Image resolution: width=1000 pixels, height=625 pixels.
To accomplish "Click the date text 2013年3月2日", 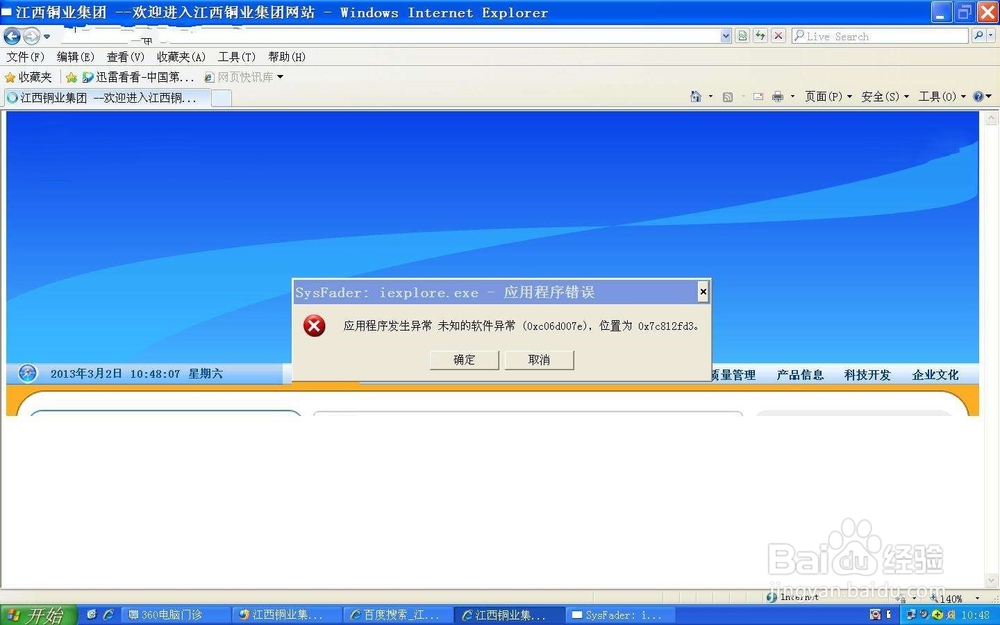I will pos(85,374).
